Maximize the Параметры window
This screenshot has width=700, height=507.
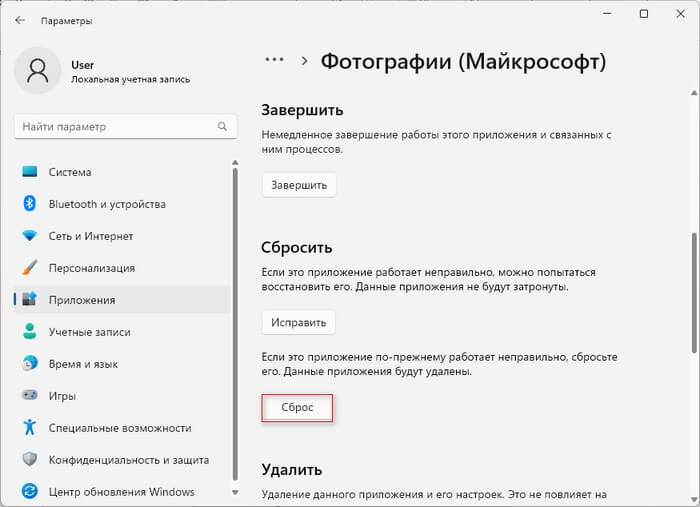[x=644, y=14]
